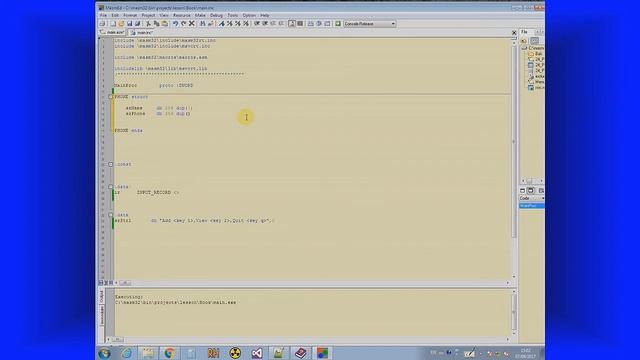Click the Find binoculars icon
The height and width of the screenshot is (360, 640).
[202, 24]
